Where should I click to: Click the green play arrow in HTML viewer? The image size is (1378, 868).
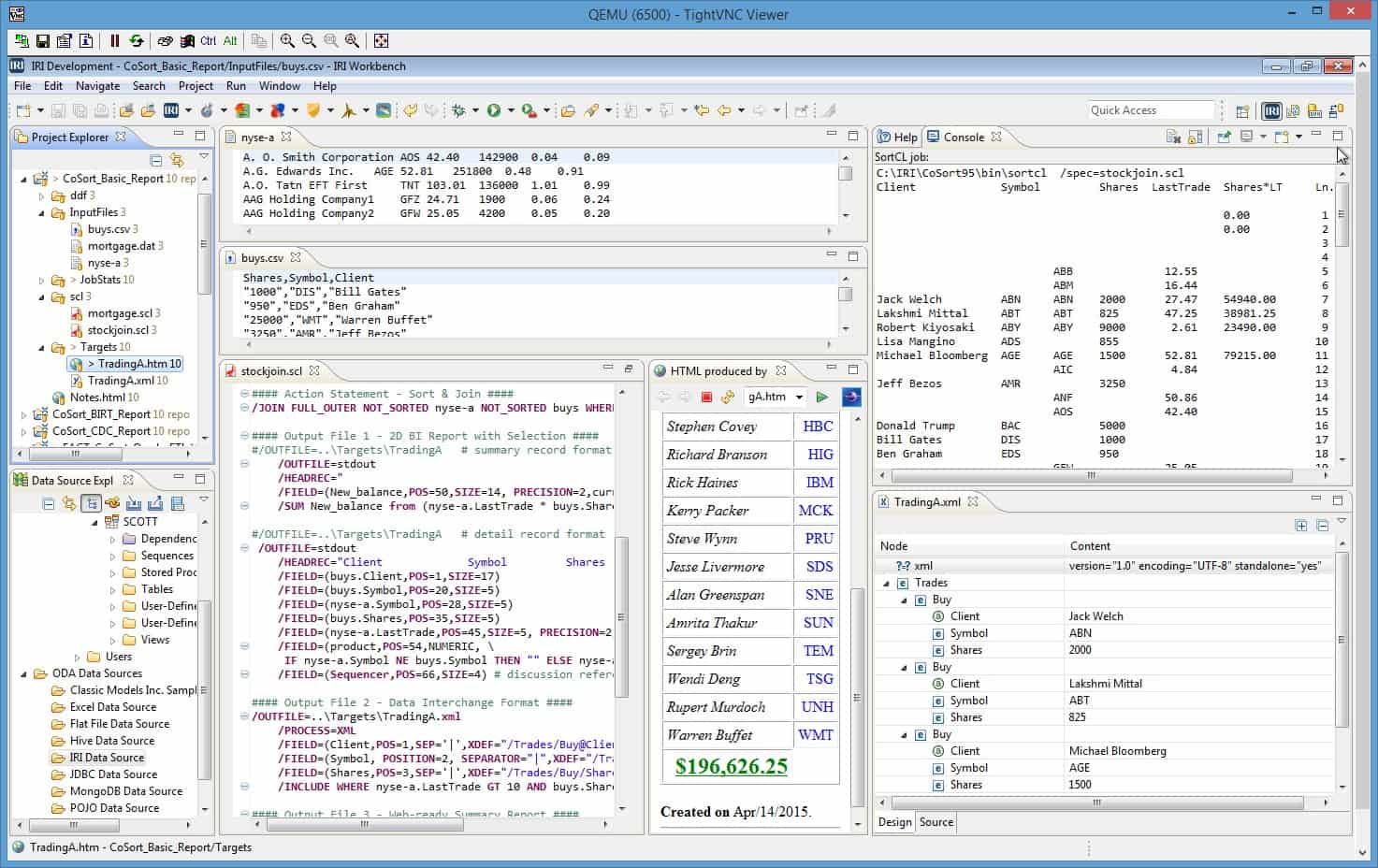click(x=821, y=397)
